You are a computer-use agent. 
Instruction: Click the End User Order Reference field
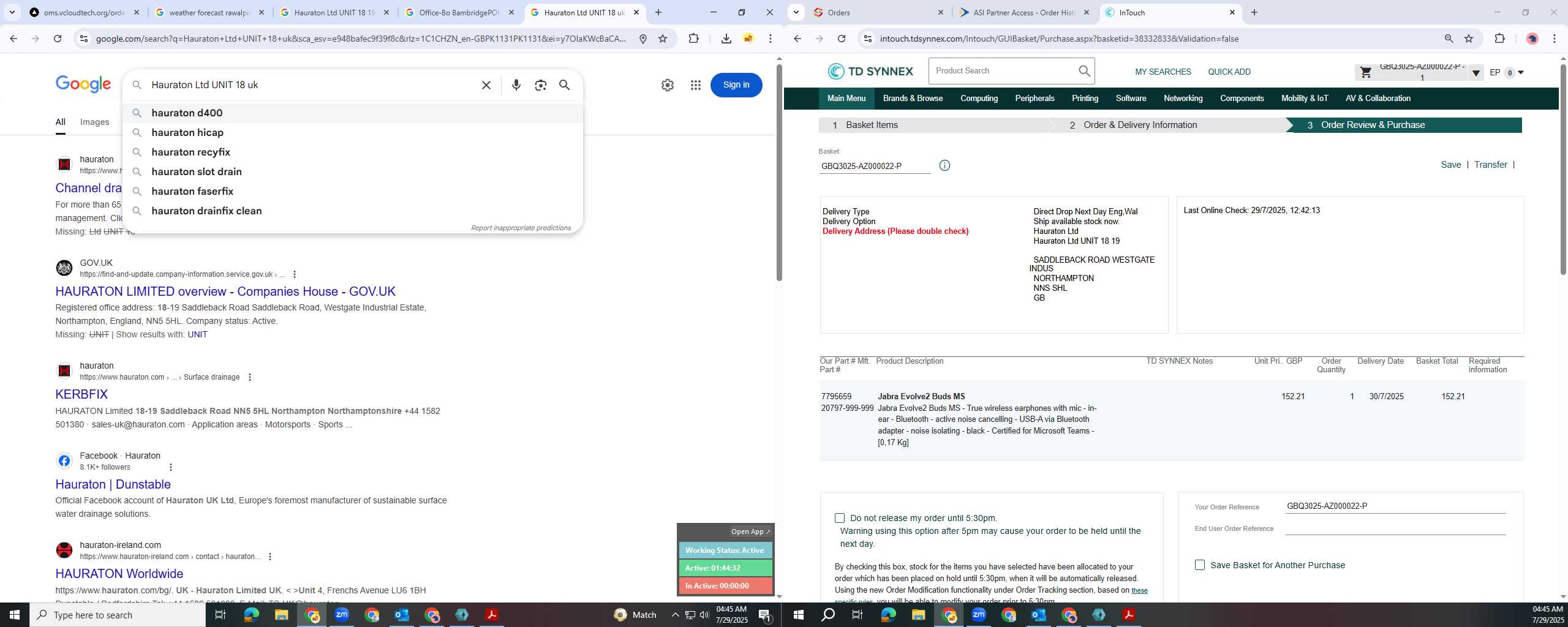(1395, 528)
